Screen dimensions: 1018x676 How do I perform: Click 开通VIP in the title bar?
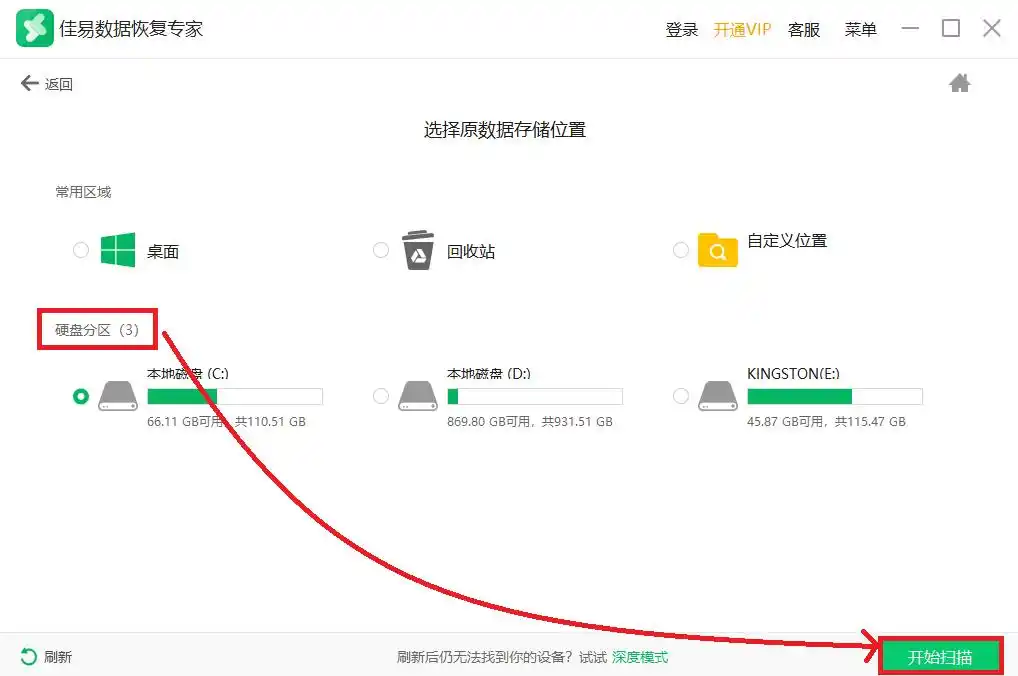(742, 30)
